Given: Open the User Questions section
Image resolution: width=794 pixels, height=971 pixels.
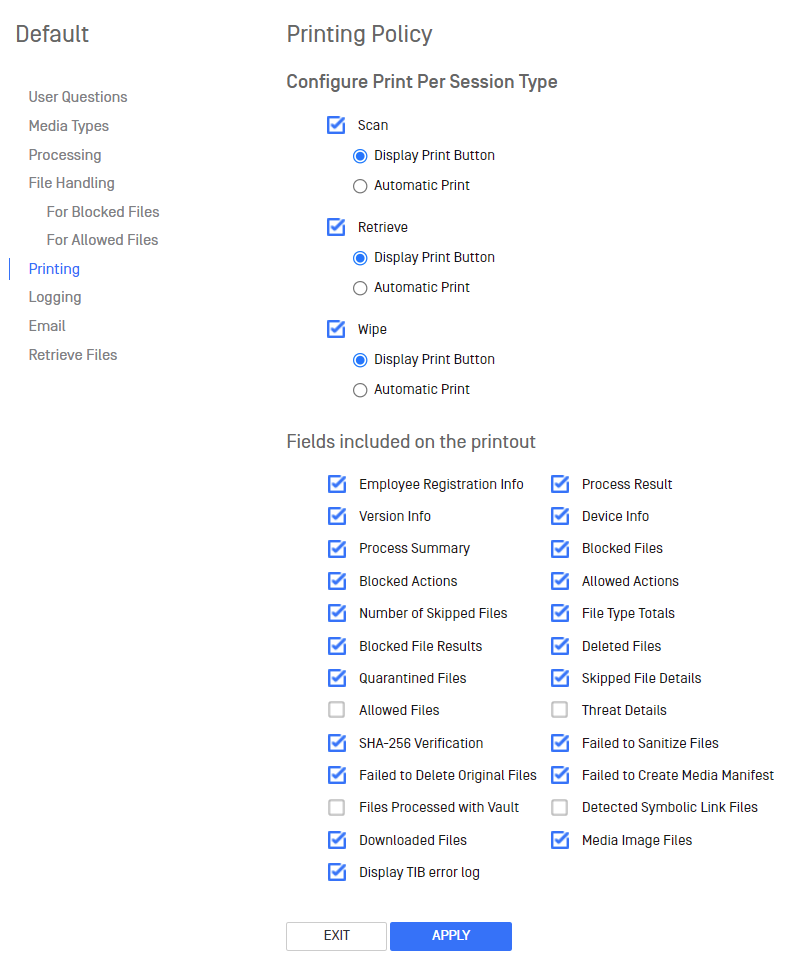Looking at the screenshot, I should tap(78, 97).
